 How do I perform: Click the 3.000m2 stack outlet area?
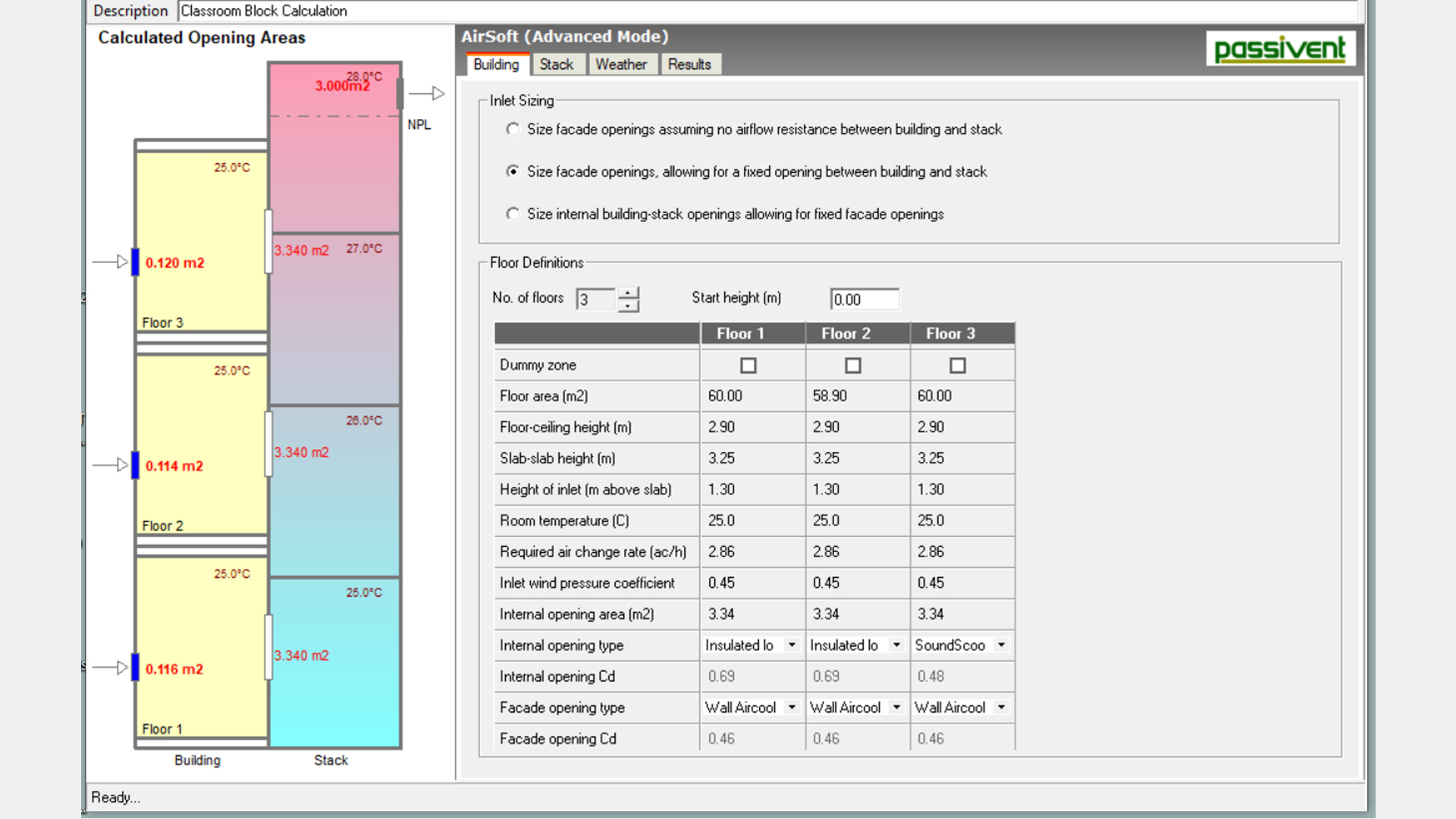(343, 86)
